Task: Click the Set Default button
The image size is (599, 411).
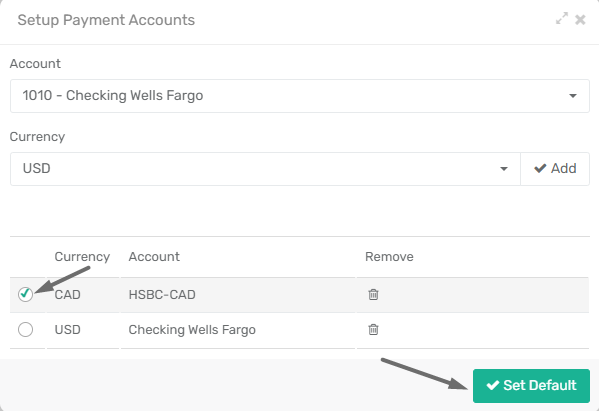Action: tap(531, 386)
